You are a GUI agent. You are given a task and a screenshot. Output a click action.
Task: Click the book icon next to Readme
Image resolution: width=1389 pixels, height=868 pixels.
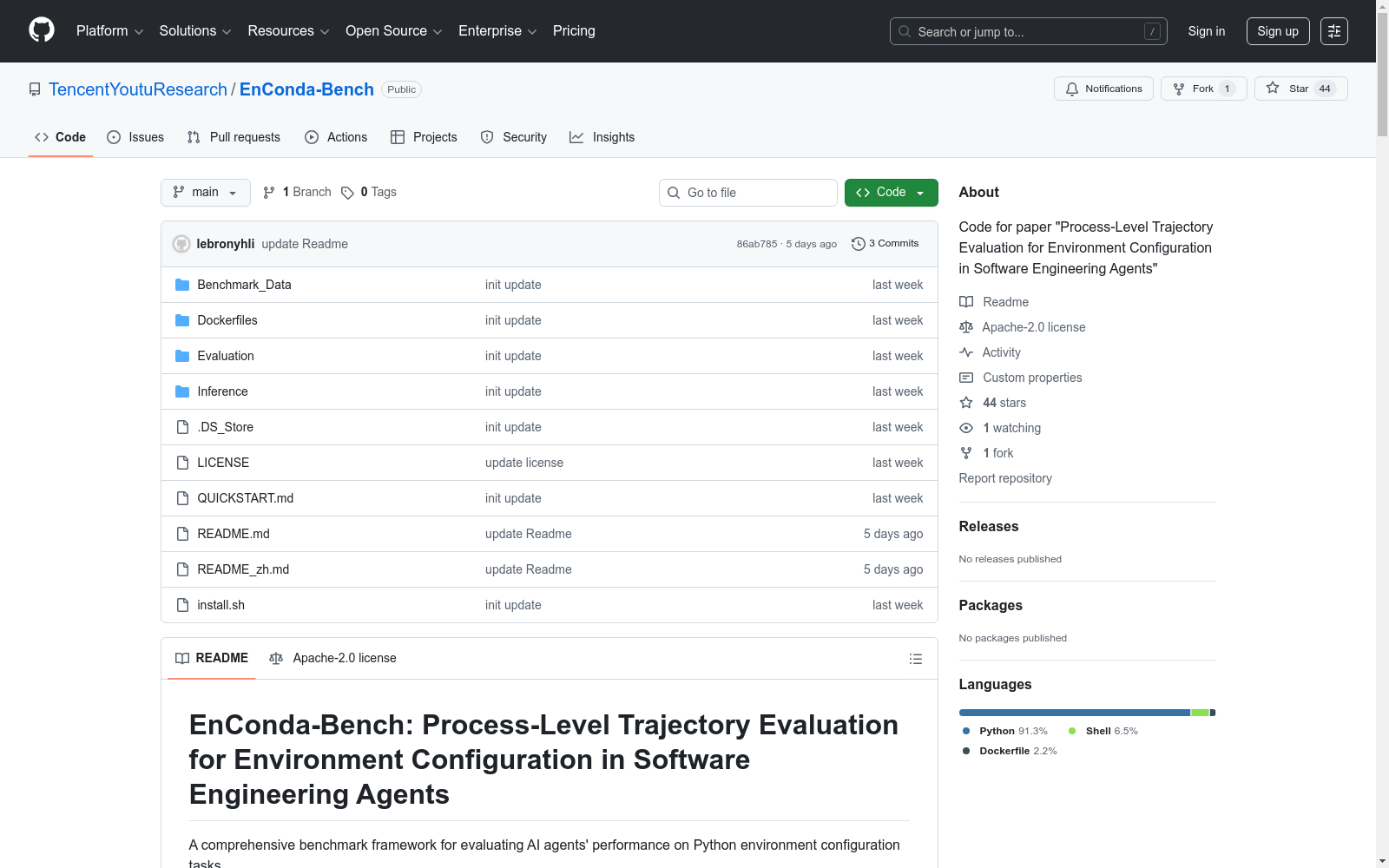966,302
